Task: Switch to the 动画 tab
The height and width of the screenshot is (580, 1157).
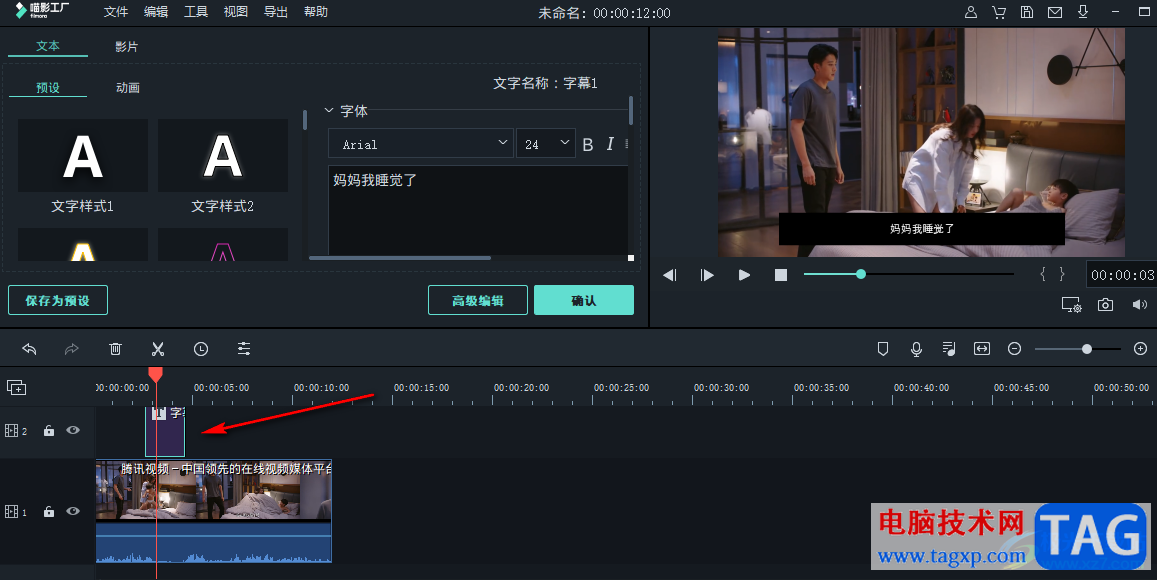Action: (128, 88)
